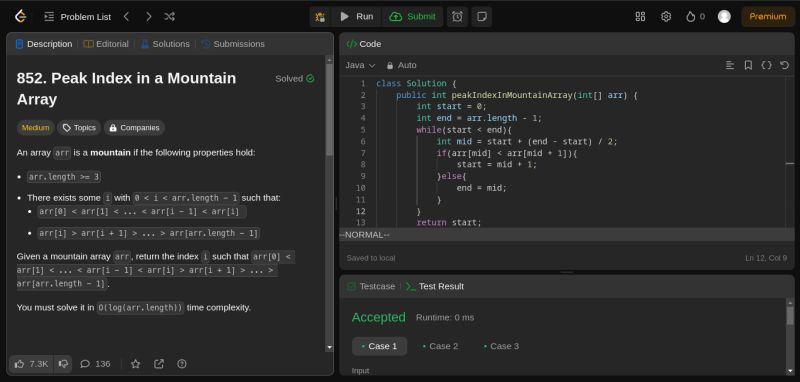Click the Premium button
The height and width of the screenshot is (382, 800).
(x=768, y=17)
